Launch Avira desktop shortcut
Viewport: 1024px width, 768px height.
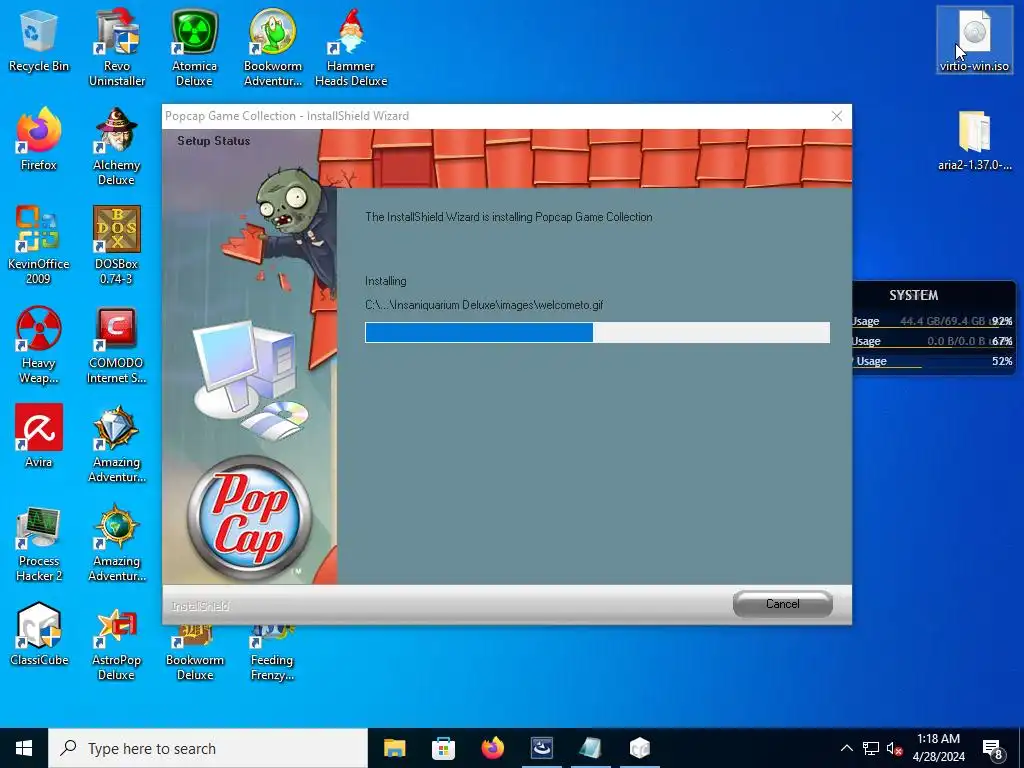point(39,436)
